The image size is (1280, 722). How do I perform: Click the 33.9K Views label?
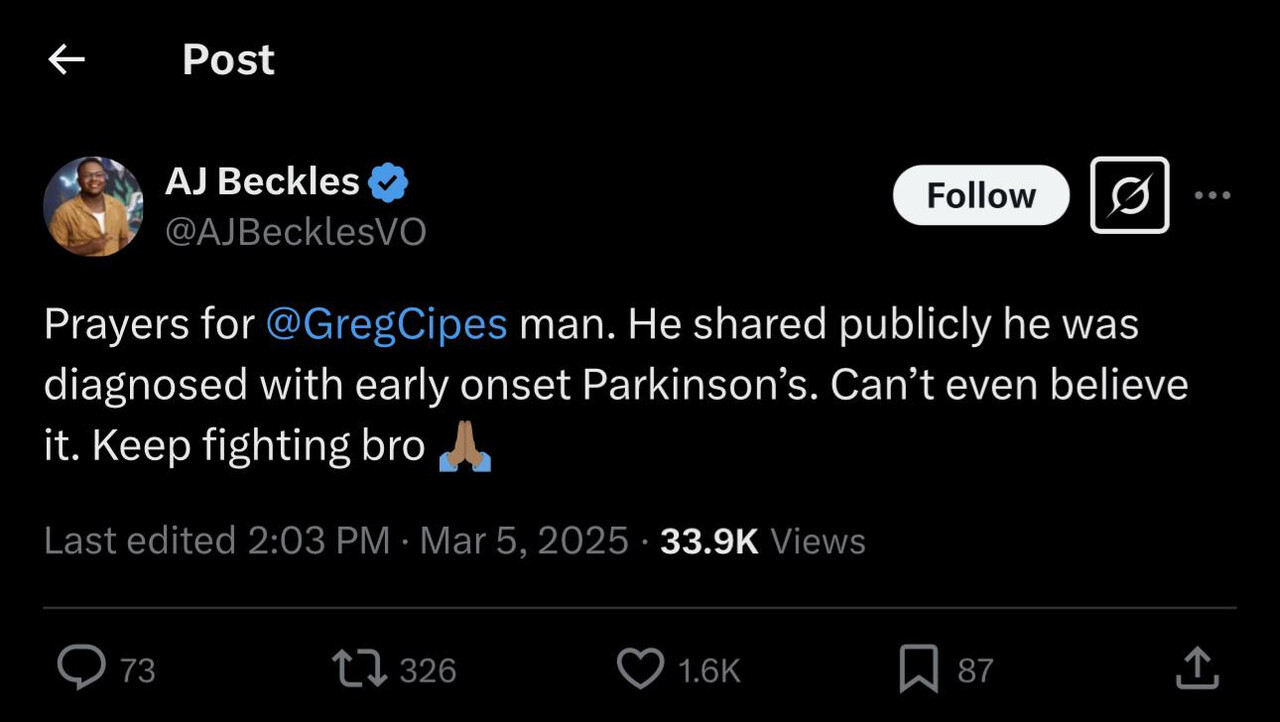click(x=763, y=541)
